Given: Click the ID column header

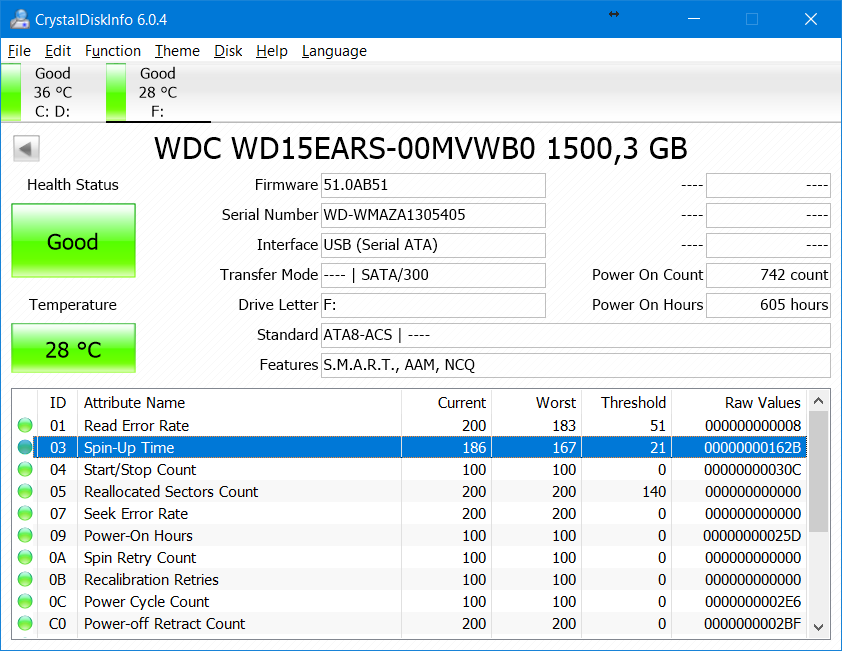Looking at the screenshot, I should coord(57,403).
